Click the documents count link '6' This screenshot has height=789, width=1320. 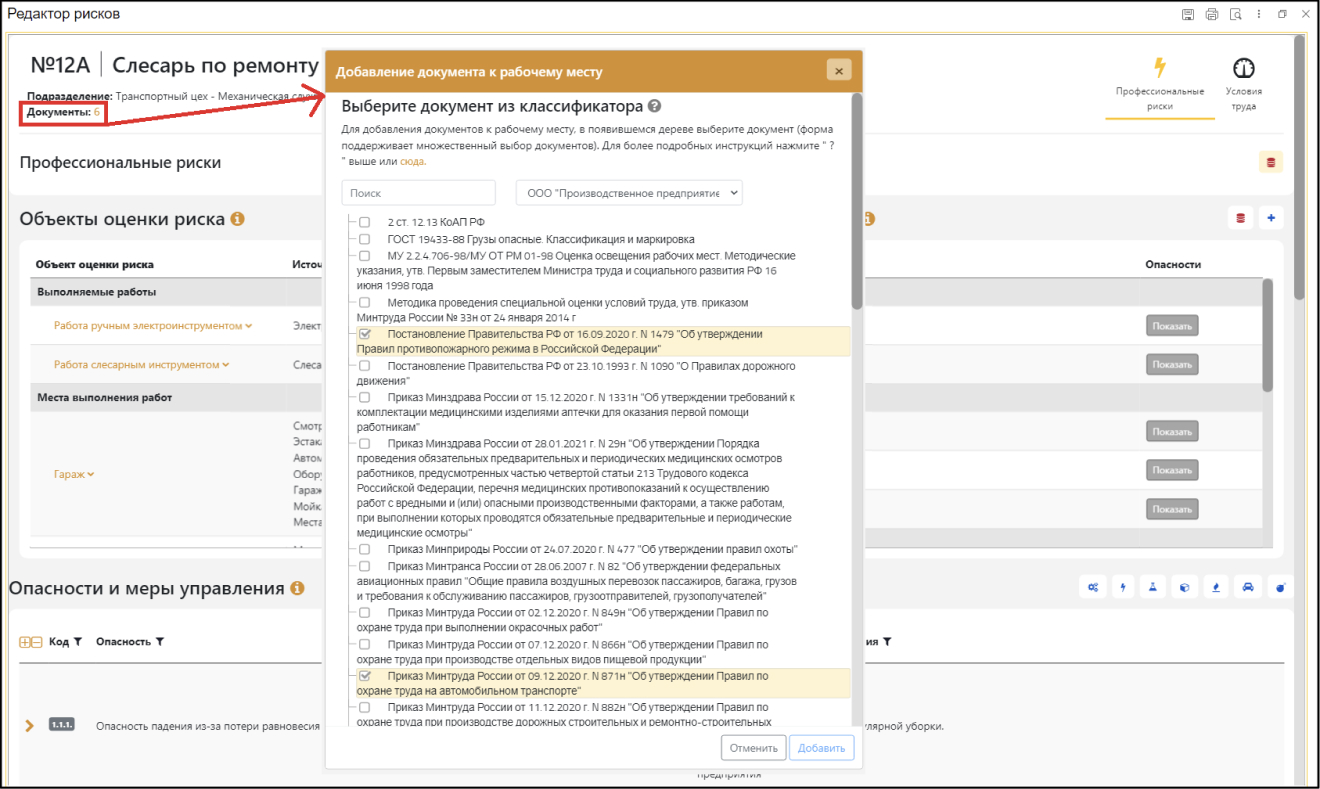coord(97,112)
